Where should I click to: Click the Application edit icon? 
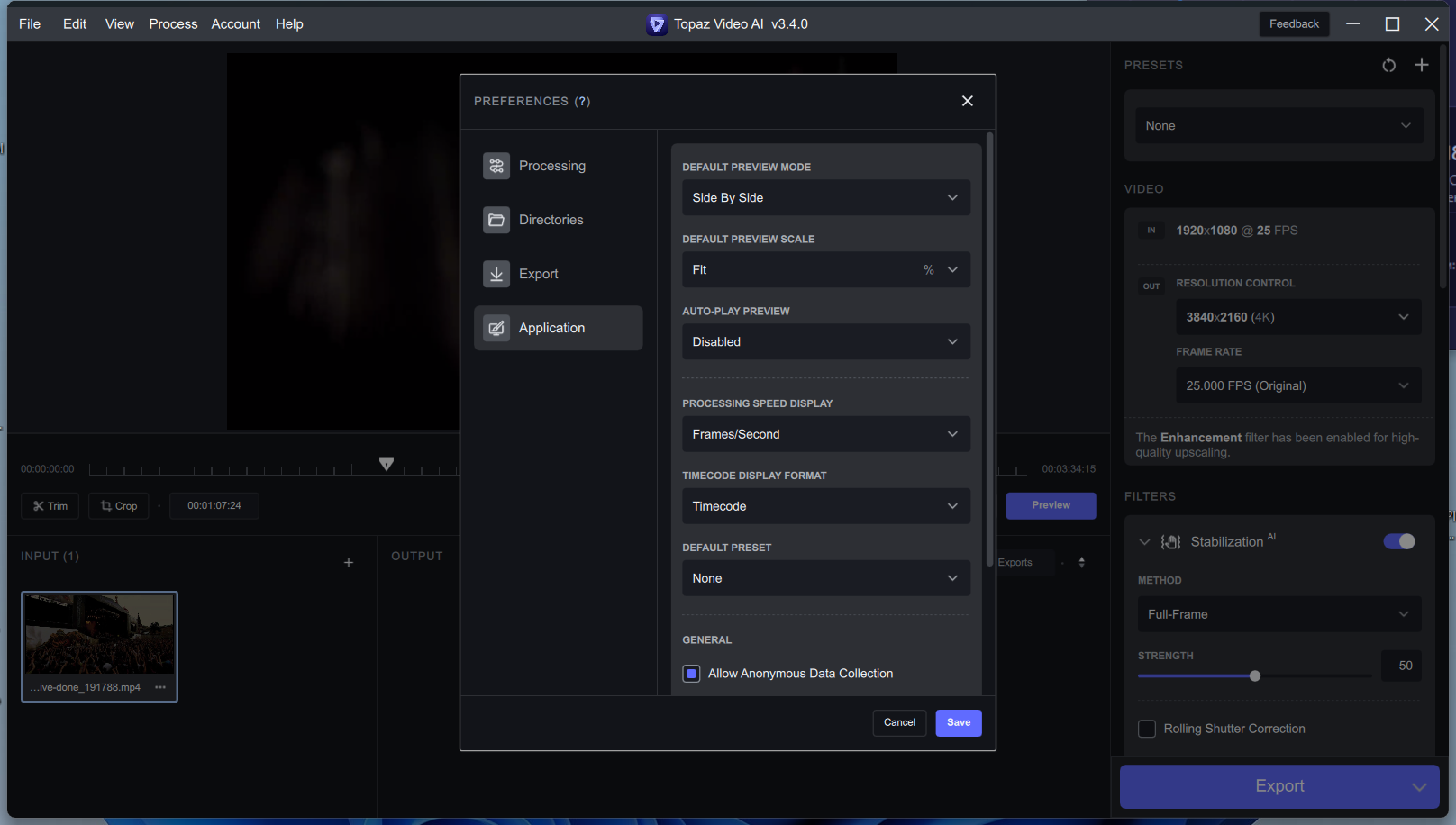(496, 328)
